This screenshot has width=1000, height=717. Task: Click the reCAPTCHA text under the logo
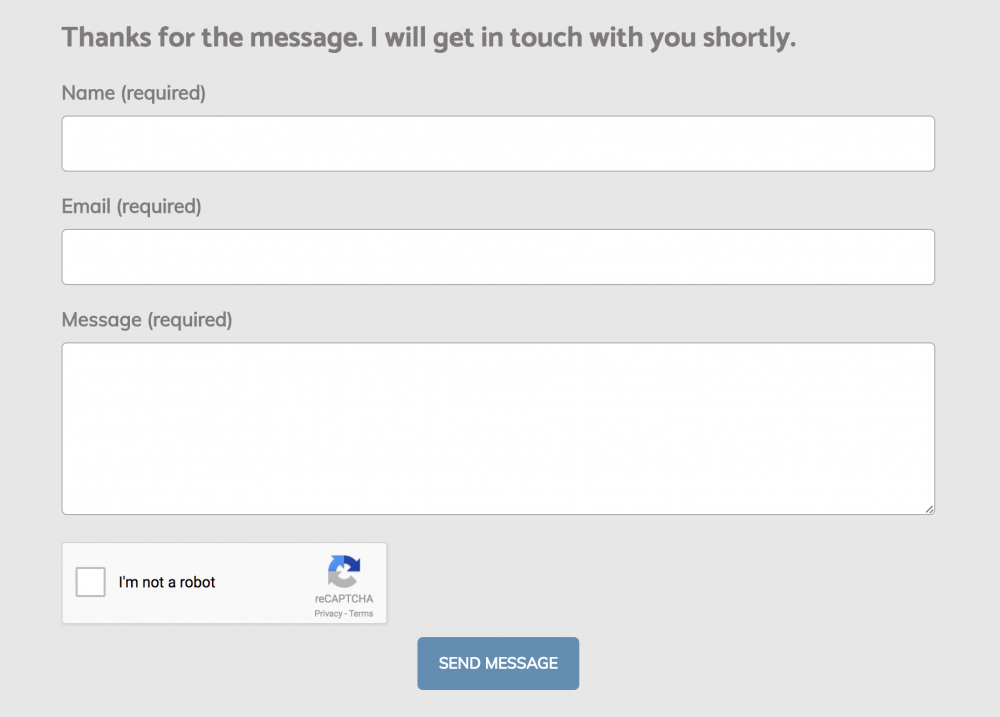344,599
